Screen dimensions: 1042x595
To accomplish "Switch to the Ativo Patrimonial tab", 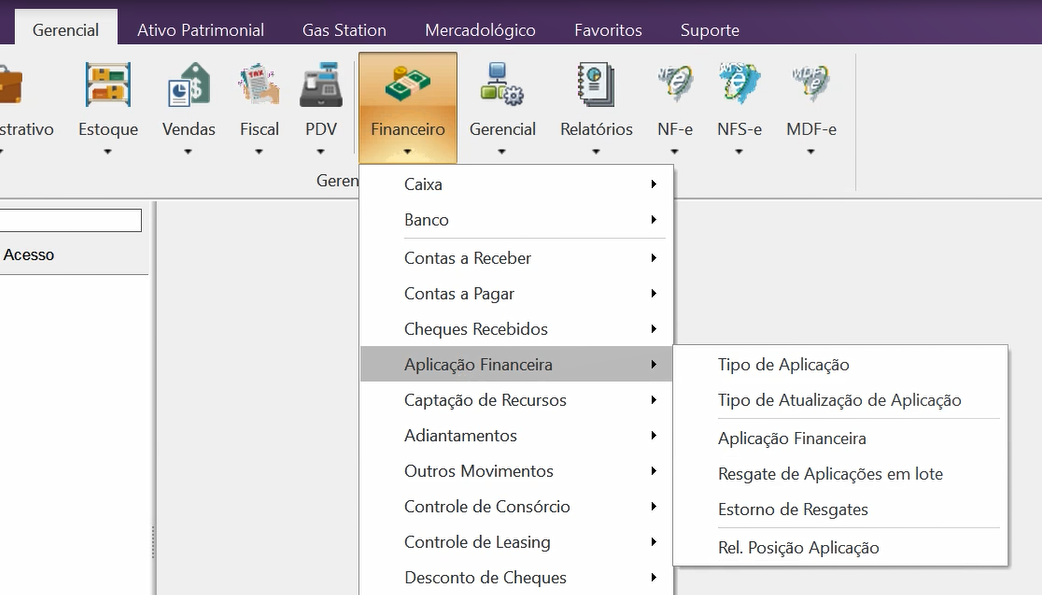I will tap(200, 30).
